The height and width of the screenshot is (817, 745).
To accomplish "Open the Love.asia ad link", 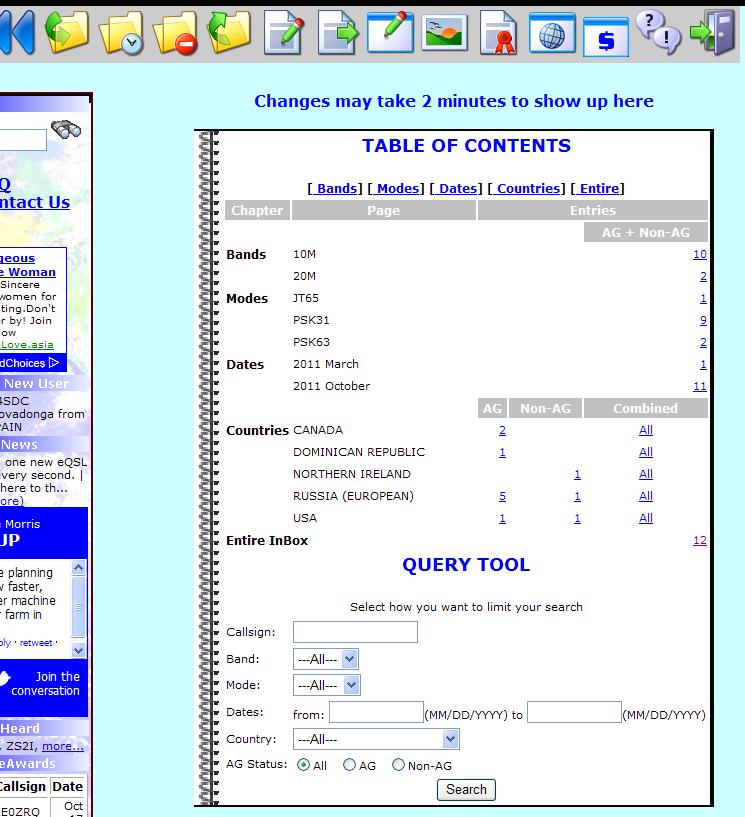I will 27,345.
